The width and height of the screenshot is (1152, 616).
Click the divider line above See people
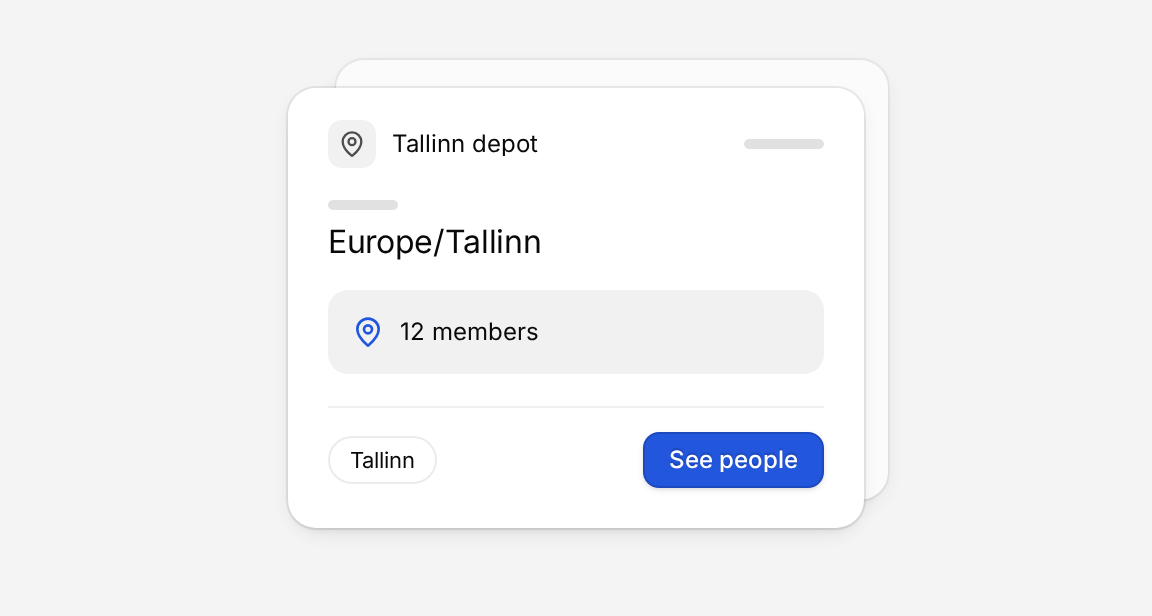pos(575,407)
